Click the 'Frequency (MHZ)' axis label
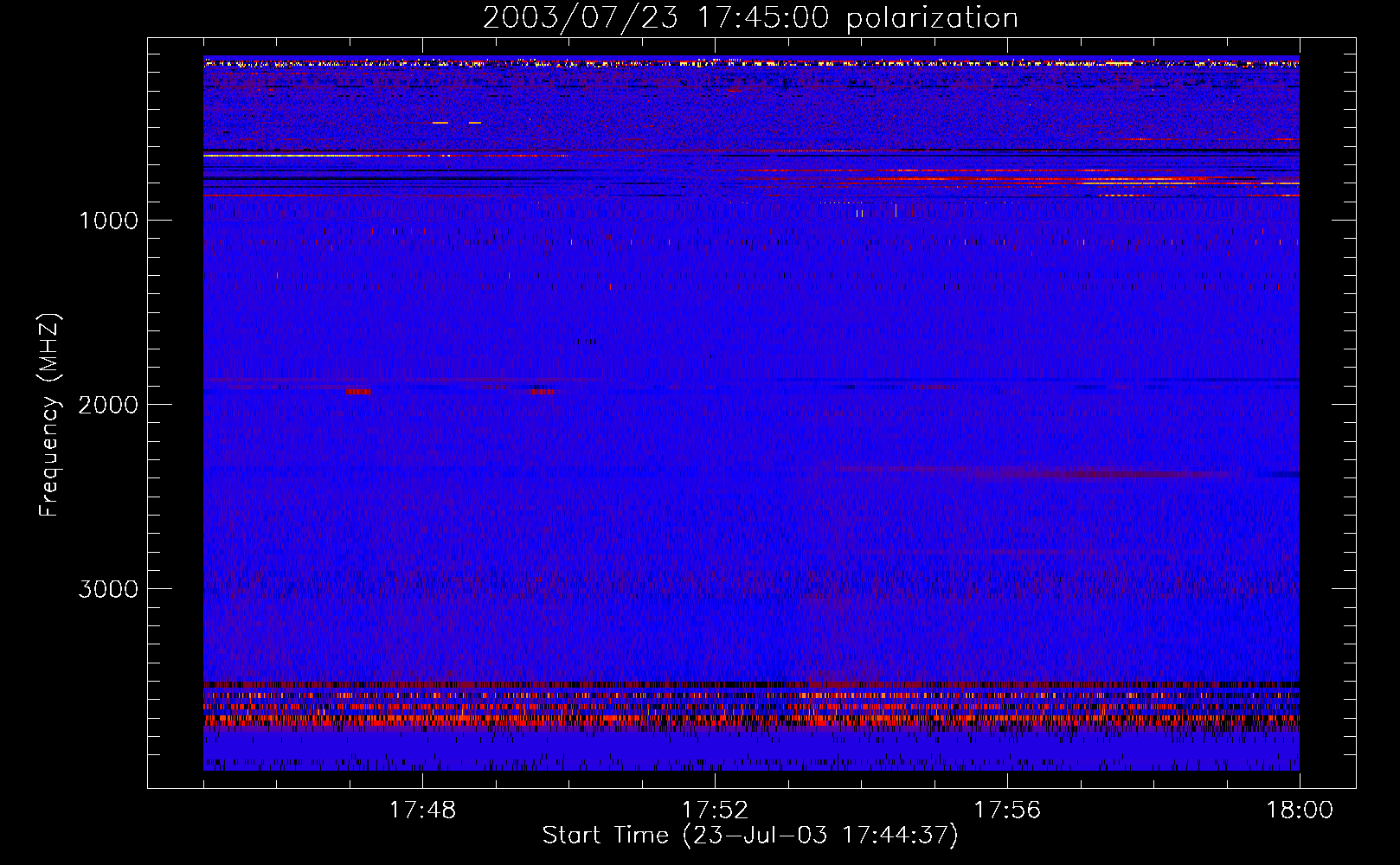This screenshot has height=865, width=1400. click(x=49, y=415)
